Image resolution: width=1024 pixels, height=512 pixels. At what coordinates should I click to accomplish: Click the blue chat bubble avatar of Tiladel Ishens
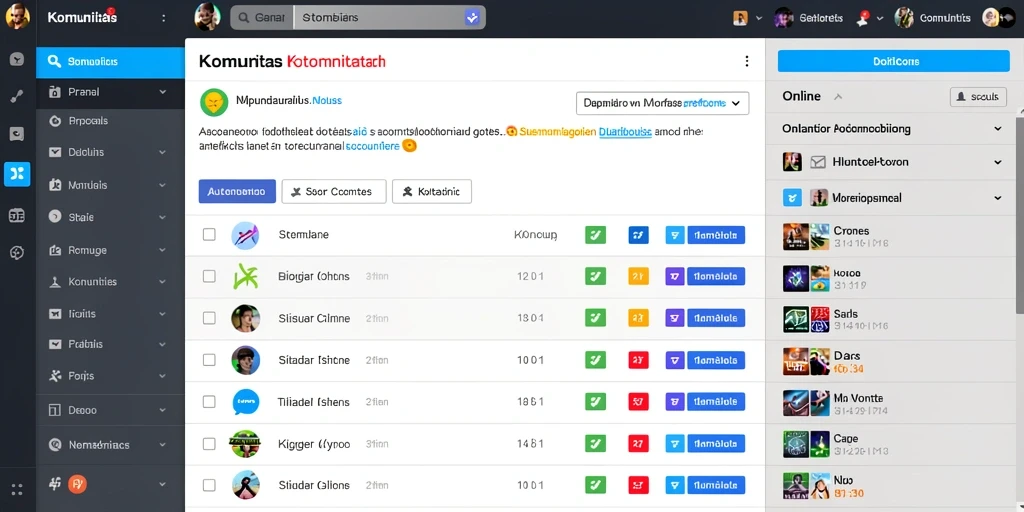pos(246,402)
